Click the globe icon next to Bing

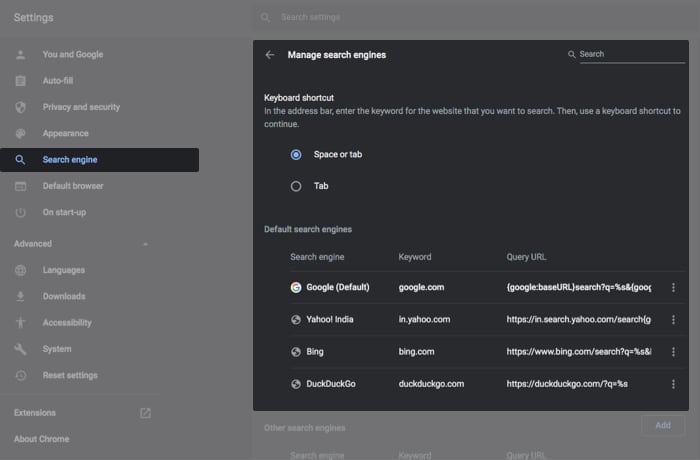point(296,351)
